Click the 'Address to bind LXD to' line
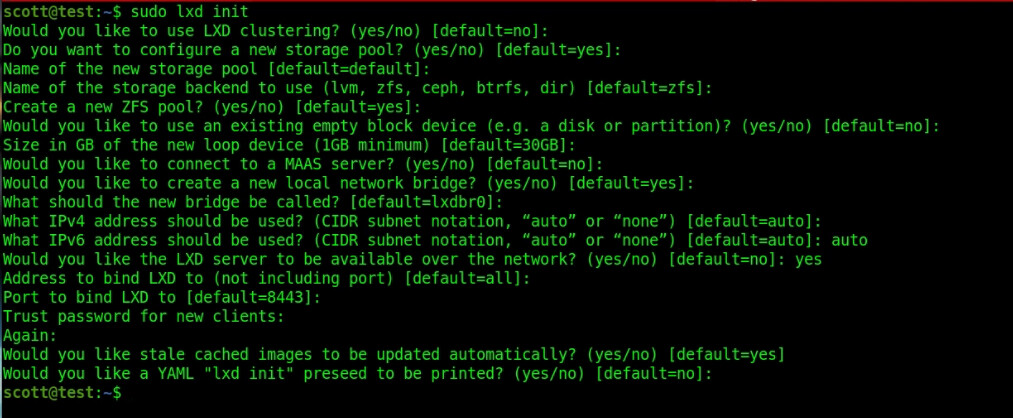The image size is (1013, 418). coord(266,278)
